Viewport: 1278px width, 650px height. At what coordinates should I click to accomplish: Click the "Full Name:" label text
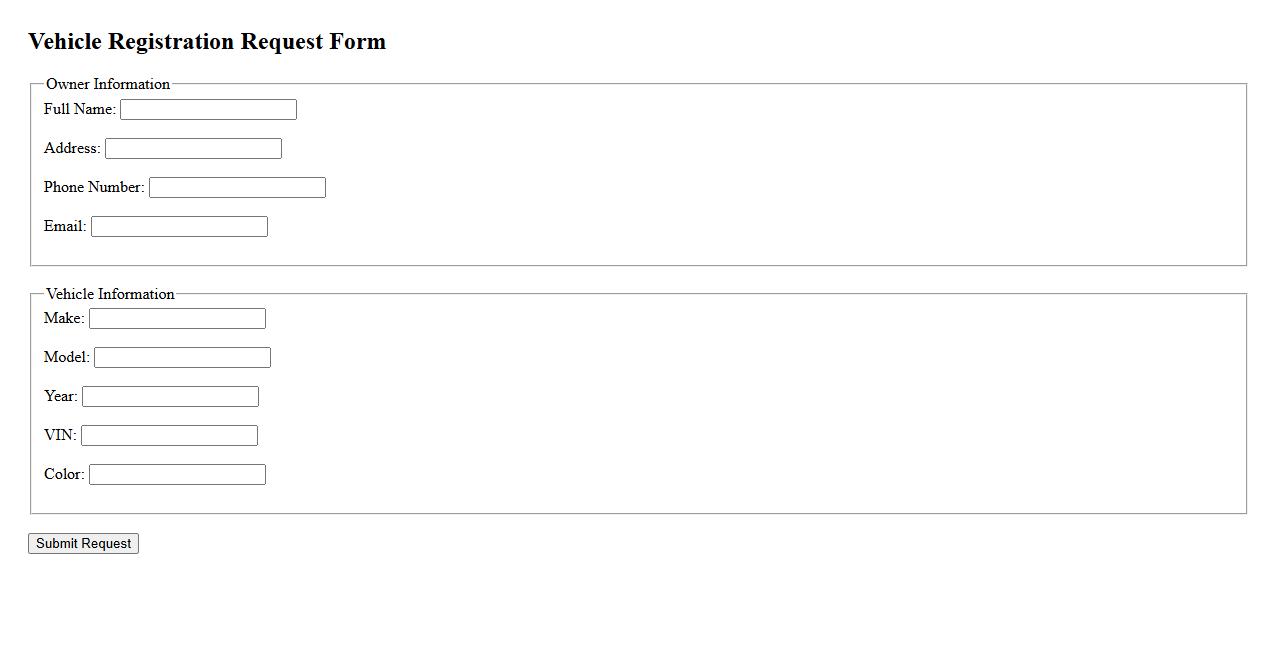[79, 109]
